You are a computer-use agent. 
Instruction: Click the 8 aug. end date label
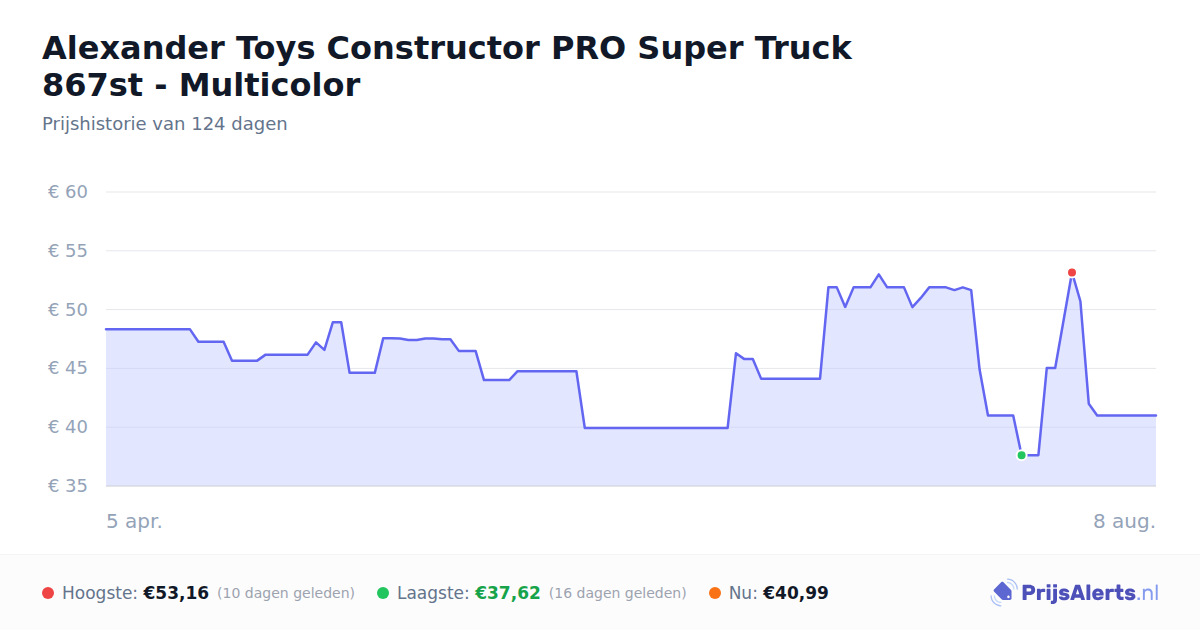[1125, 522]
